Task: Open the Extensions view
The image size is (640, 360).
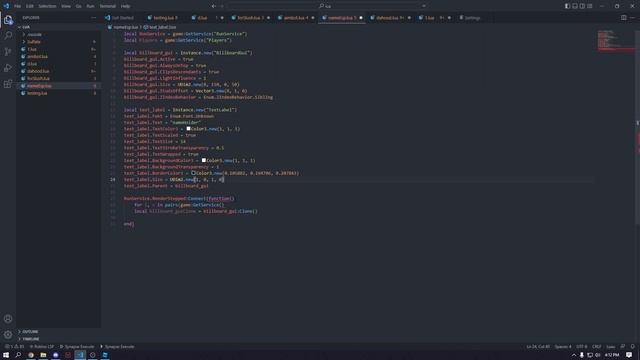Action: pos(8,84)
